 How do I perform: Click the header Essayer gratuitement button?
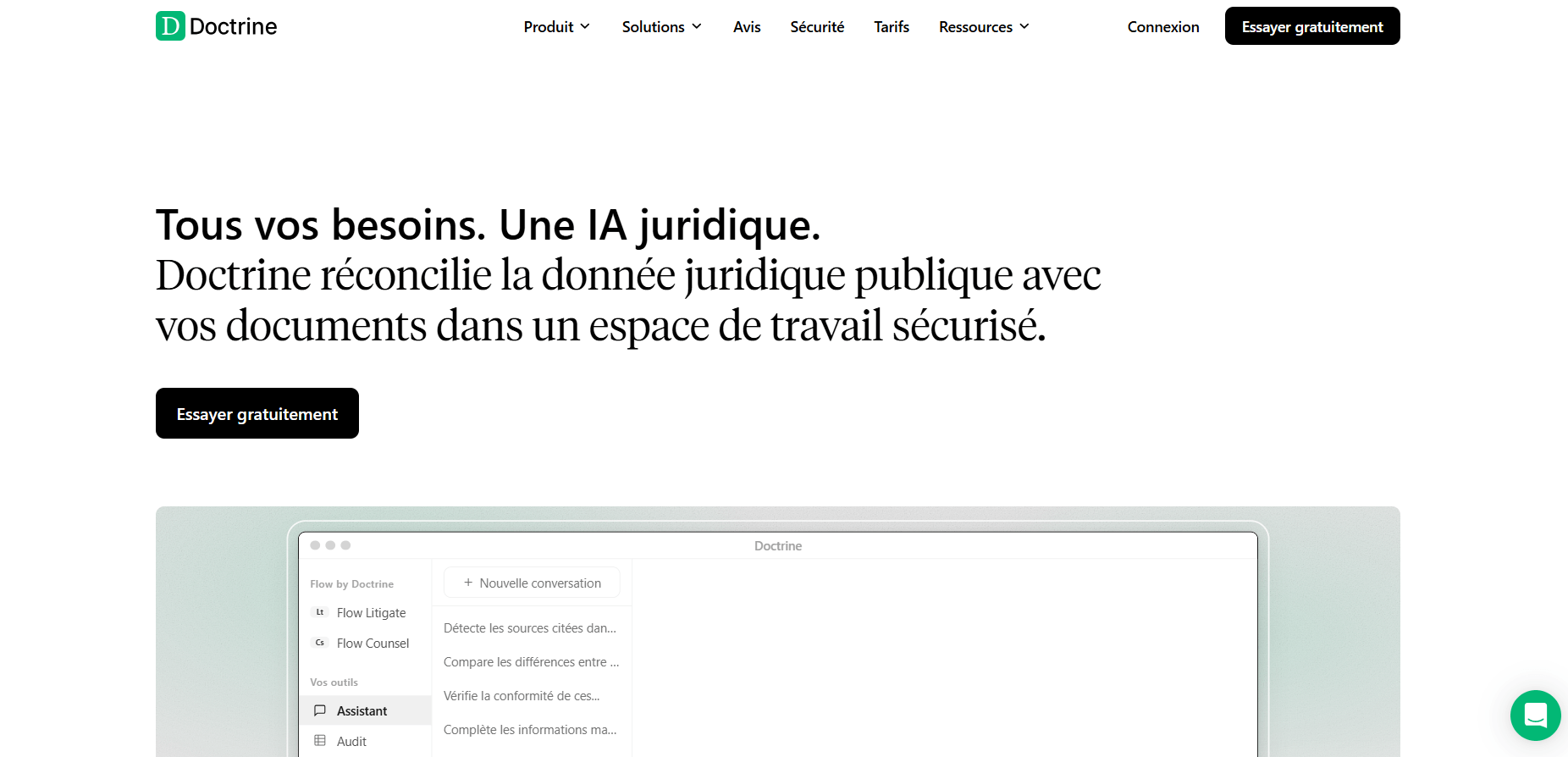(x=1312, y=26)
